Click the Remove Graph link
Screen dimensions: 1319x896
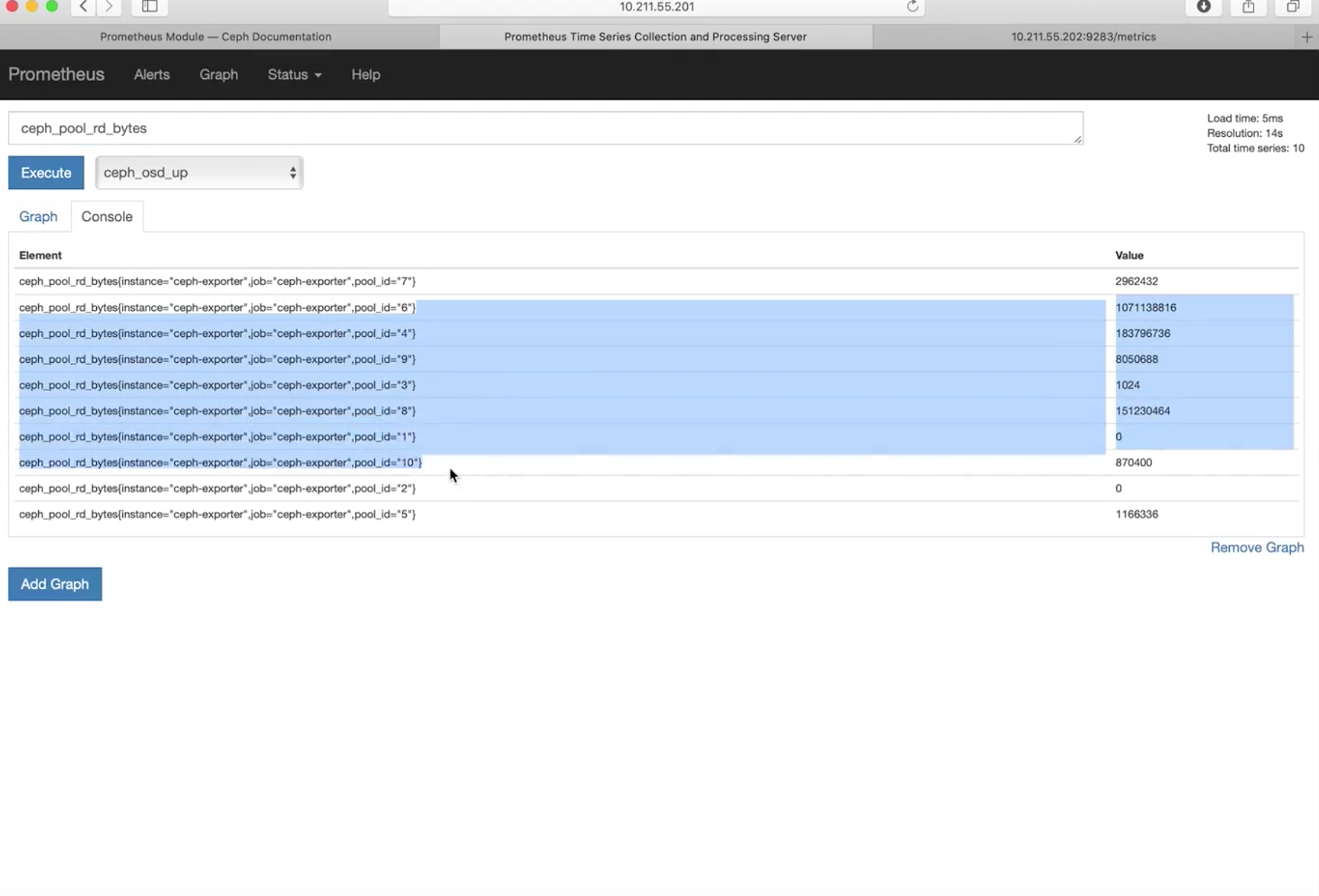click(1256, 548)
